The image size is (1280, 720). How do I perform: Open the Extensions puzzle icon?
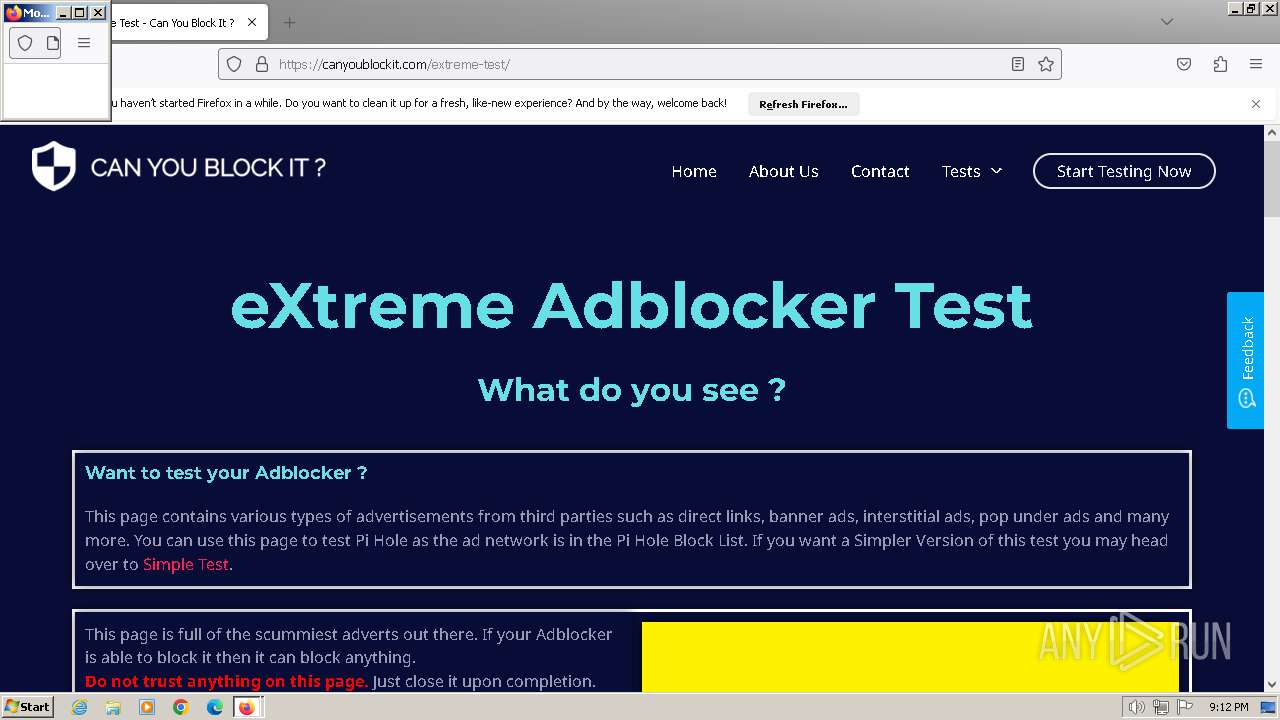click(1220, 64)
